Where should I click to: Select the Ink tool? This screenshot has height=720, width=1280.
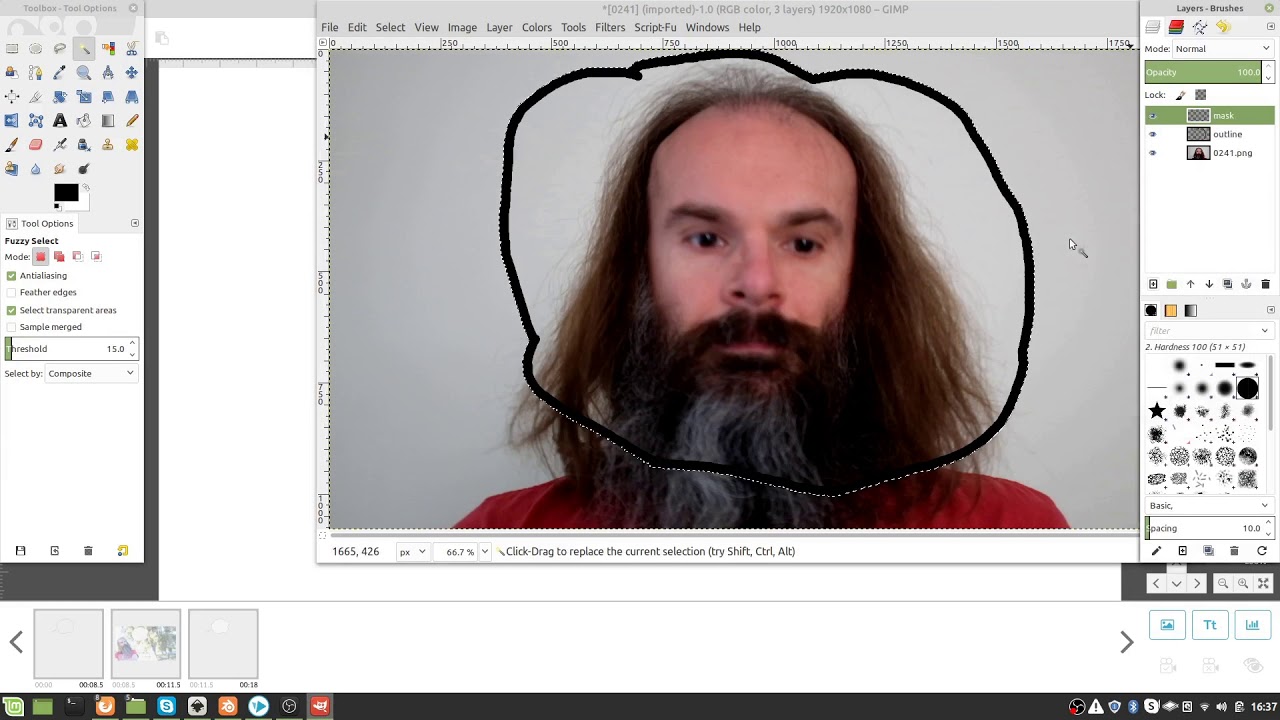click(x=84, y=144)
